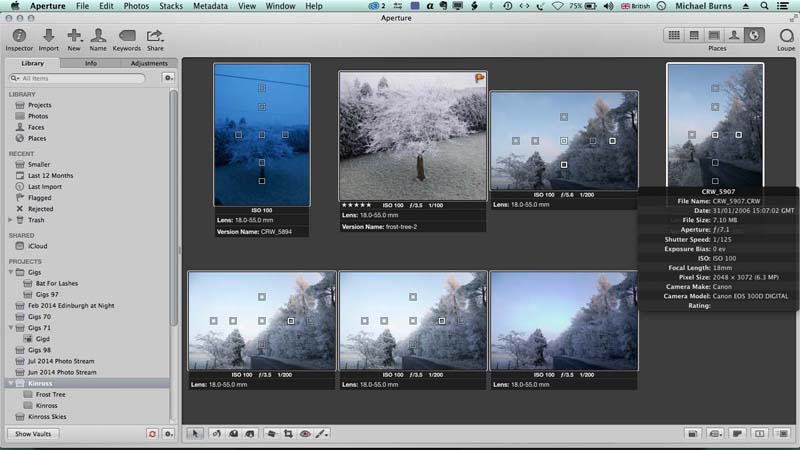Select the Rotate tool
Viewport: 800px width, 450px height.
tap(216, 434)
